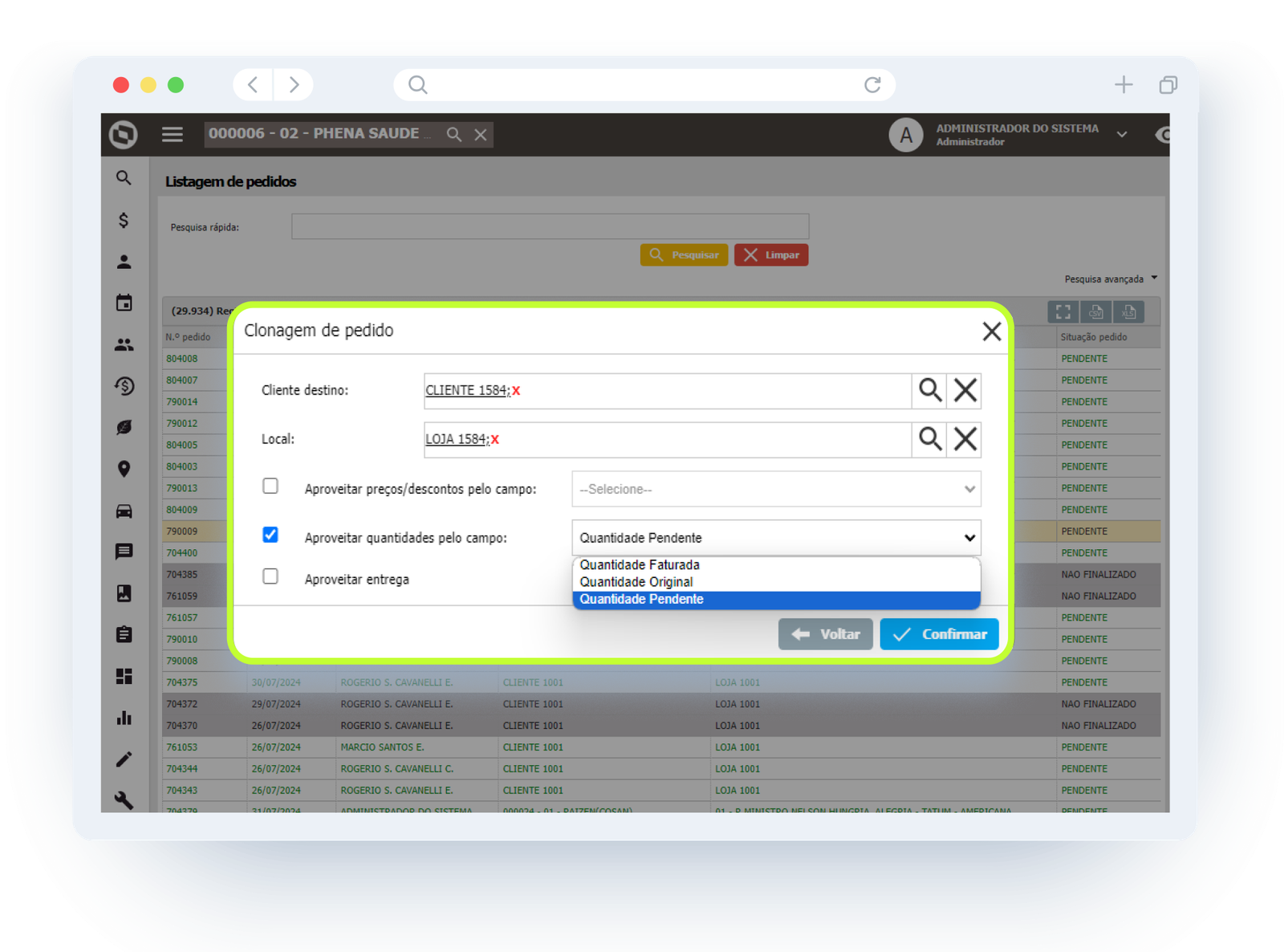Open the dashboard grid sidebar icon
The image size is (1284, 952).
coord(124,676)
